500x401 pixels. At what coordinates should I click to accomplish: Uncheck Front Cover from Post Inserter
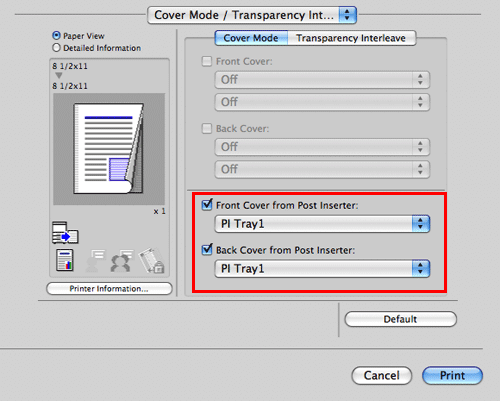207,205
